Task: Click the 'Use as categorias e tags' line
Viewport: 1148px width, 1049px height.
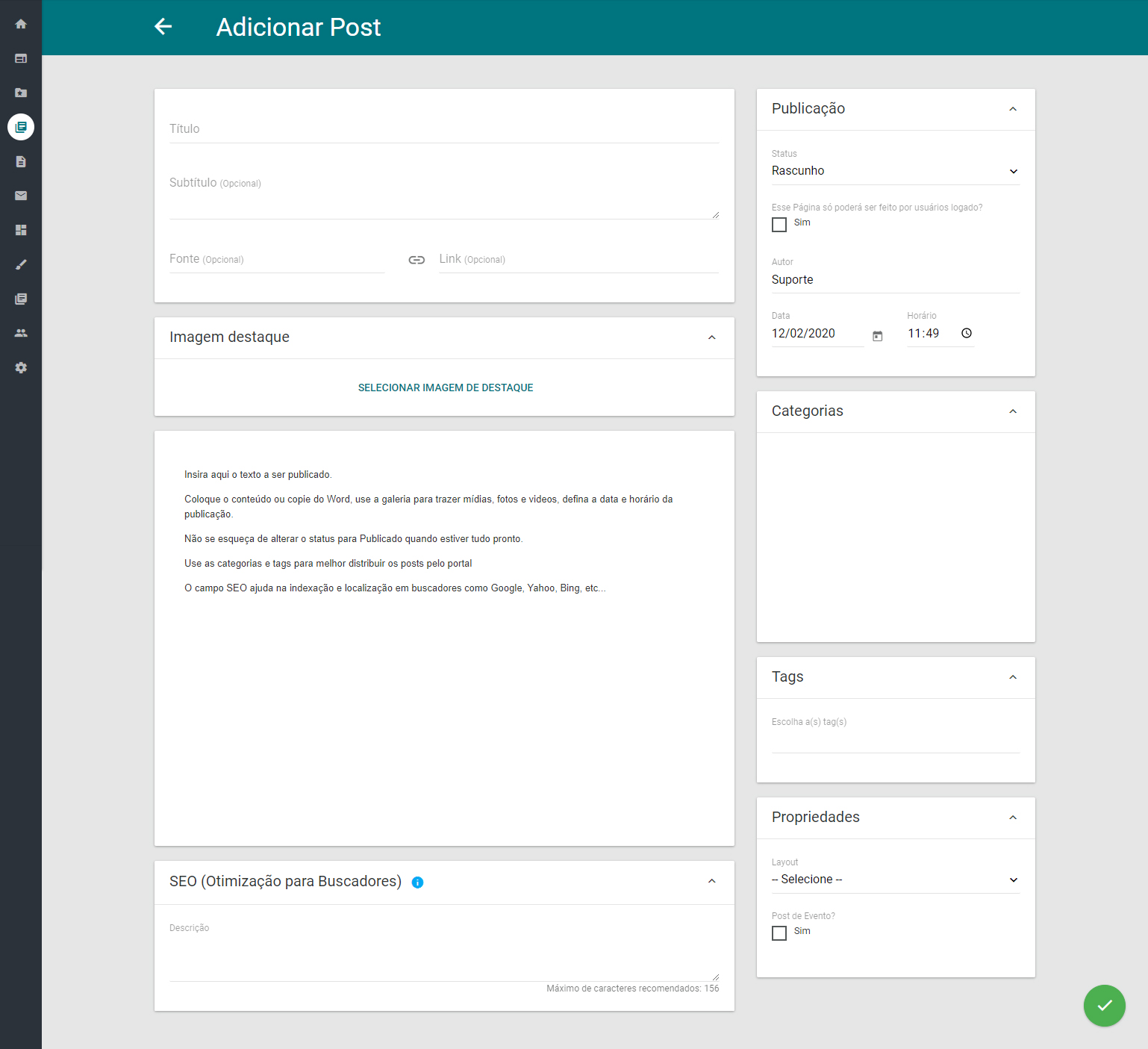Action: (328, 564)
